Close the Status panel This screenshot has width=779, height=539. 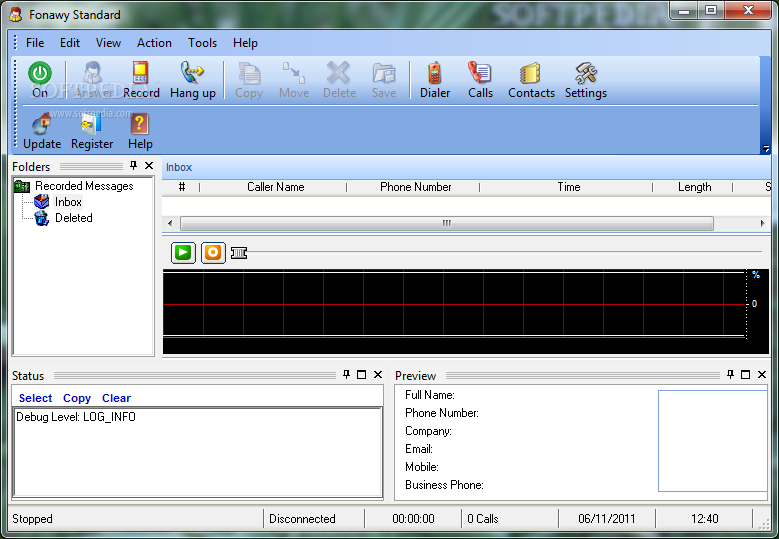(378, 375)
